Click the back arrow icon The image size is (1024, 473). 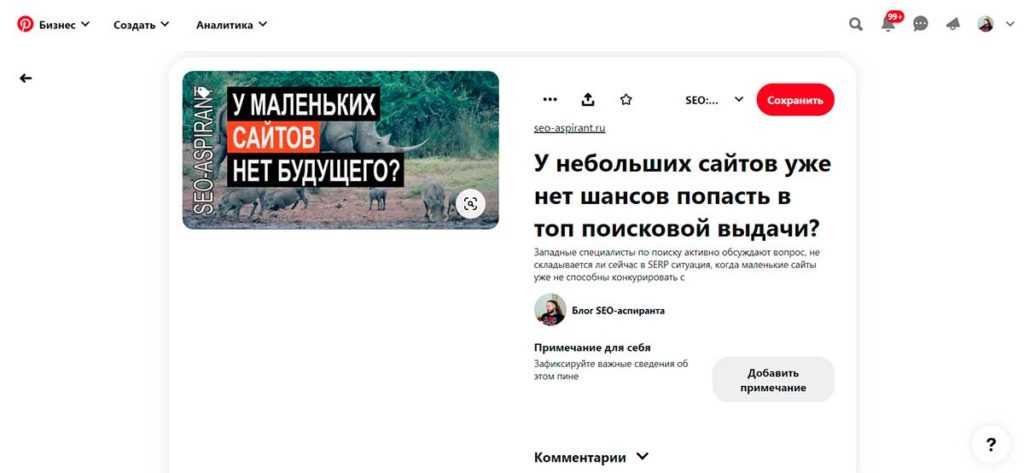pyautogui.click(x=26, y=78)
